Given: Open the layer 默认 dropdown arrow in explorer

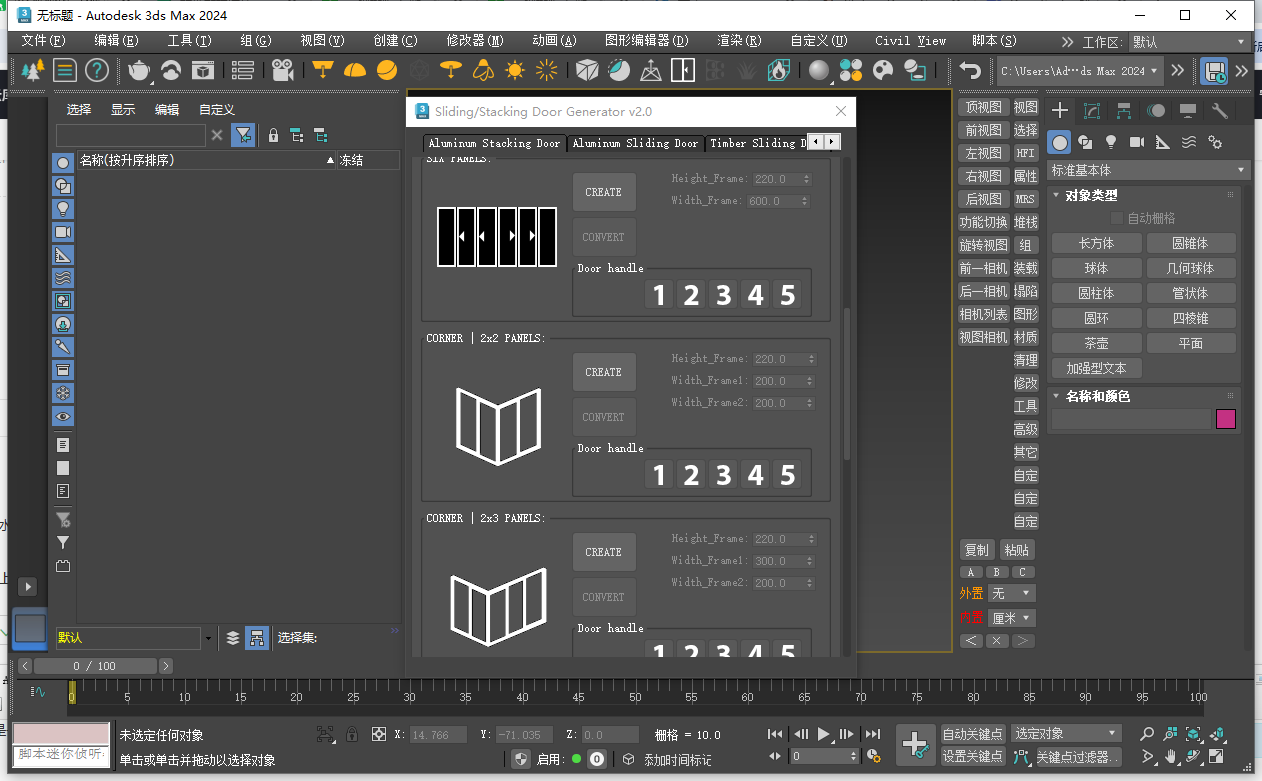Looking at the screenshot, I should tap(208, 638).
